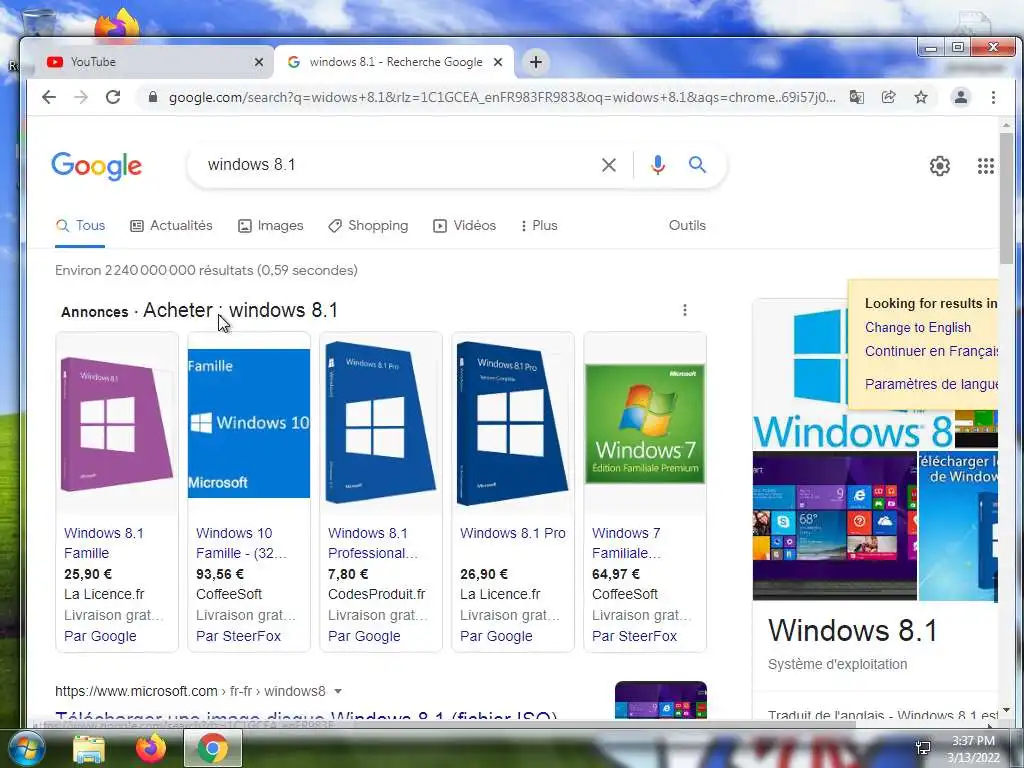Click Continuer en Français link
The height and width of the screenshot is (768, 1024).
pyautogui.click(x=931, y=351)
